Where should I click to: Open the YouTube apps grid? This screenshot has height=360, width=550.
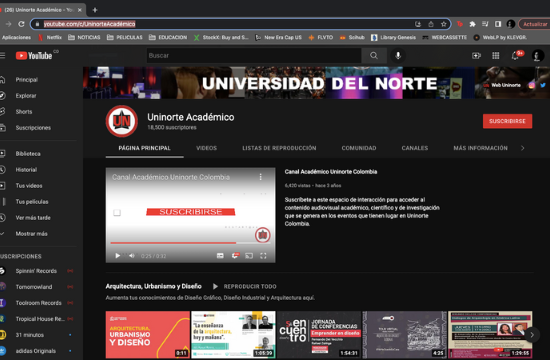pos(496,55)
